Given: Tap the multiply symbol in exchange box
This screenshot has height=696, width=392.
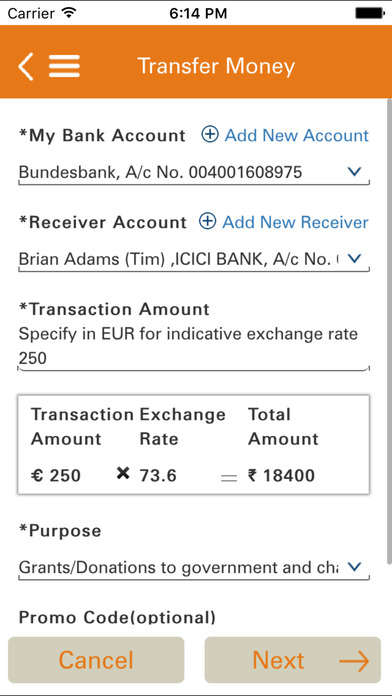Looking at the screenshot, I should click(x=123, y=474).
